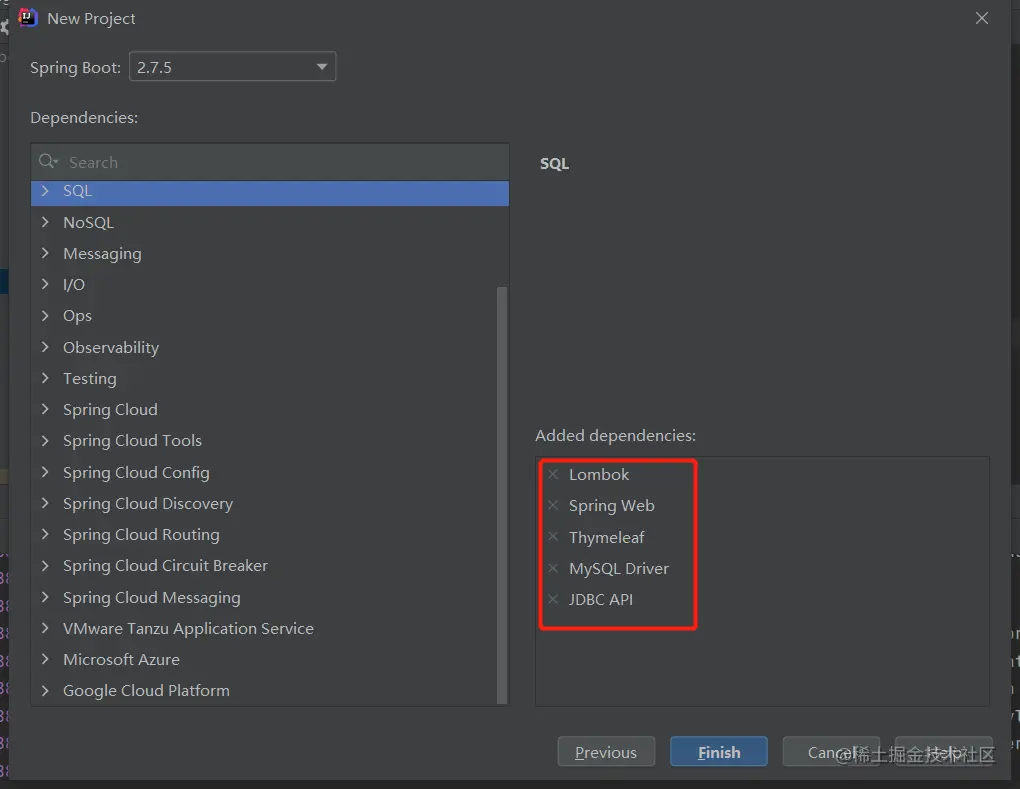The image size is (1020, 789).
Task: Select the Observability category label
Action: tap(111, 347)
